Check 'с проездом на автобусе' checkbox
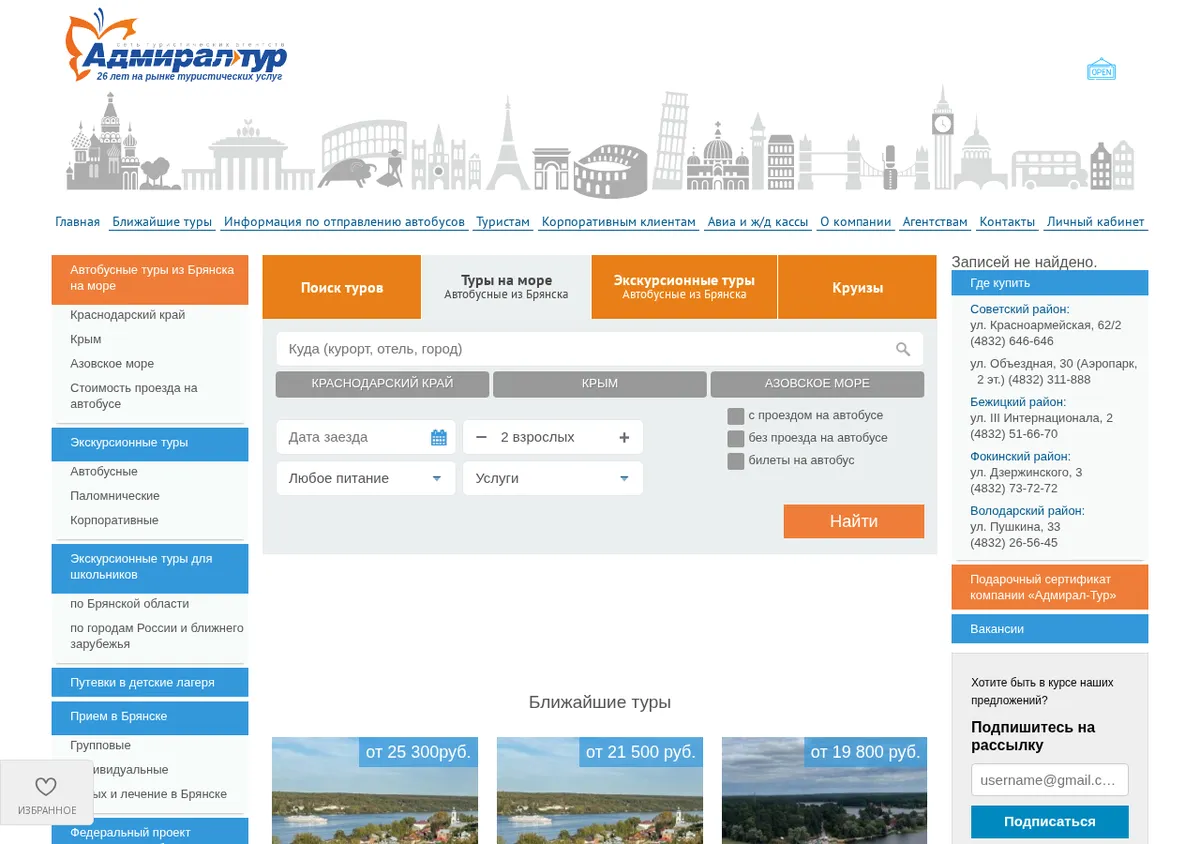 point(736,416)
